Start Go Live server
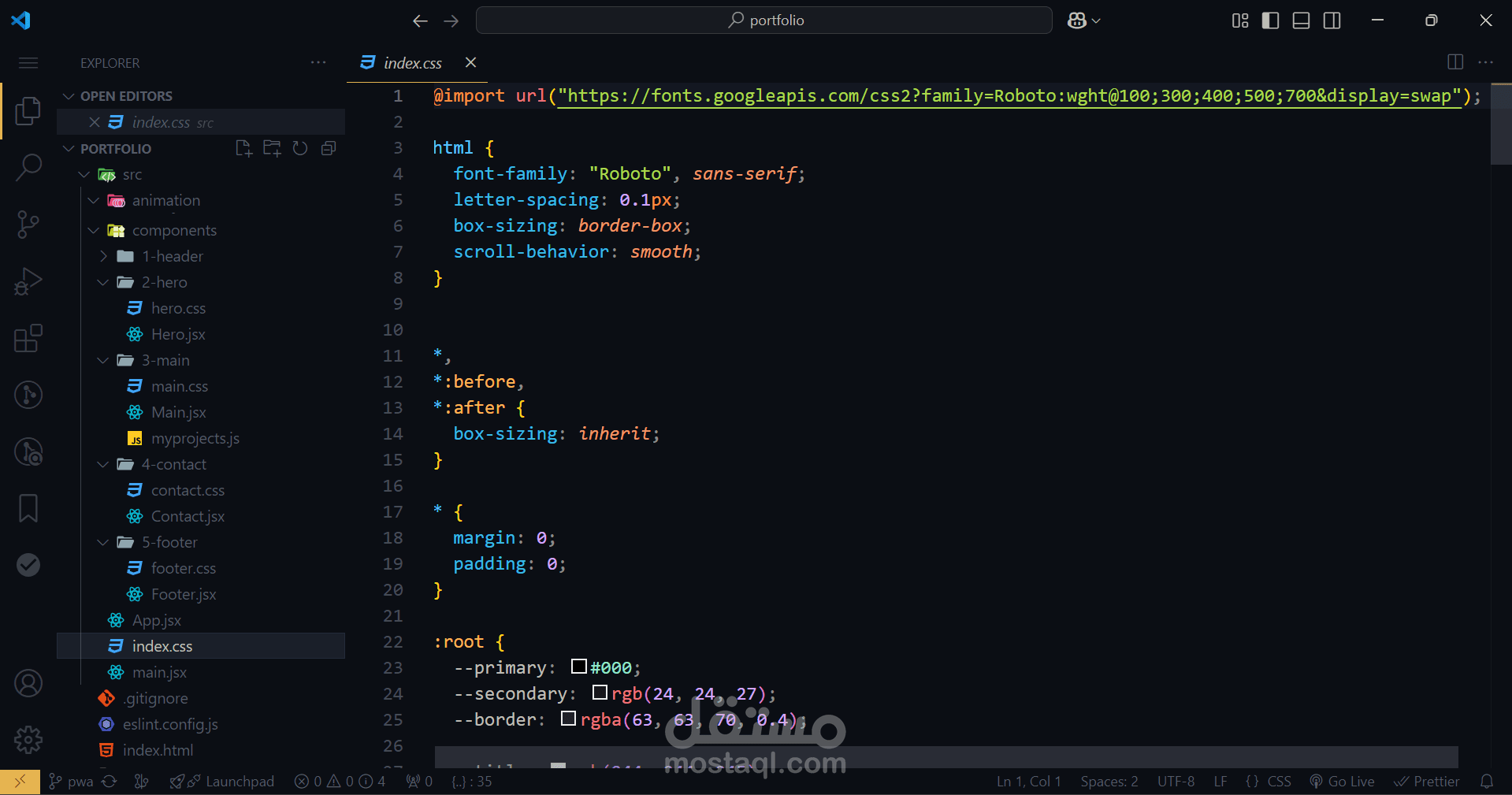Screen dimensions: 1512x795 (1342, 781)
